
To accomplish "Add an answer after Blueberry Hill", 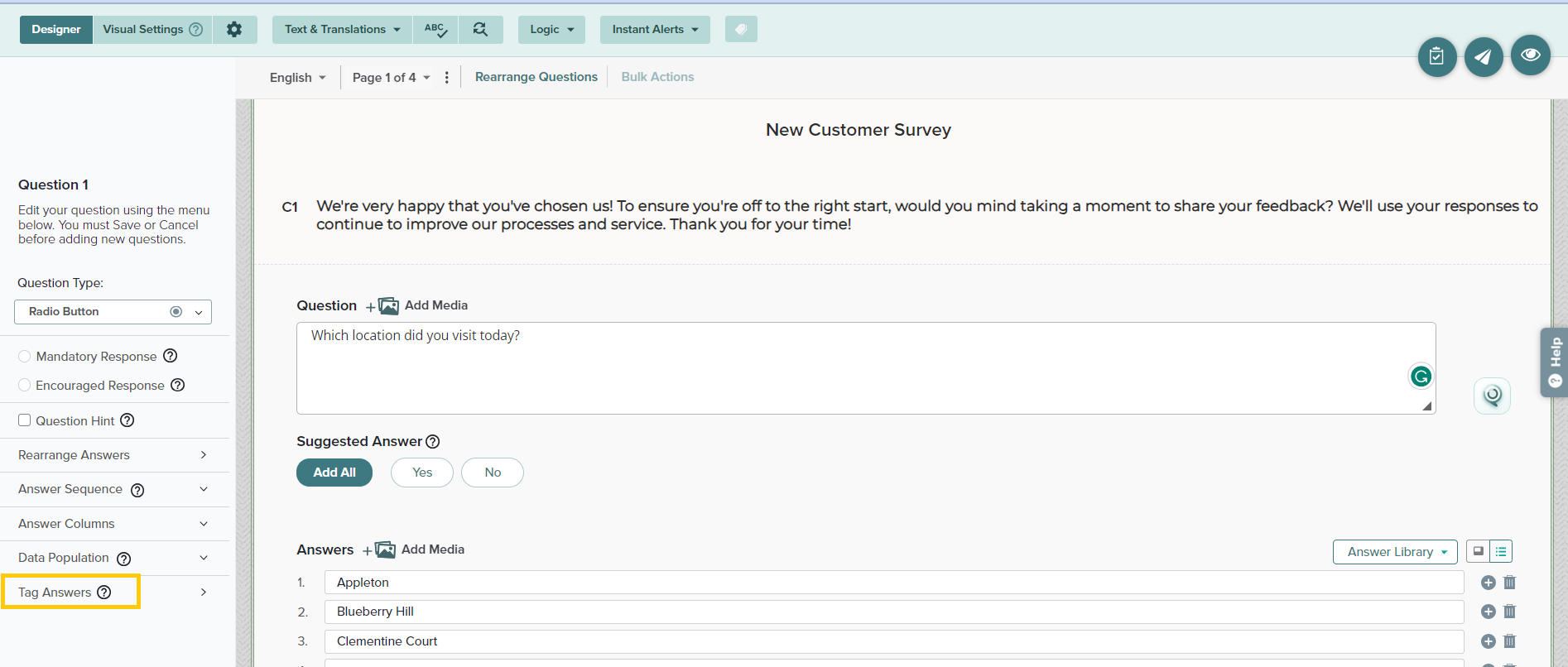I will [1488, 612].
